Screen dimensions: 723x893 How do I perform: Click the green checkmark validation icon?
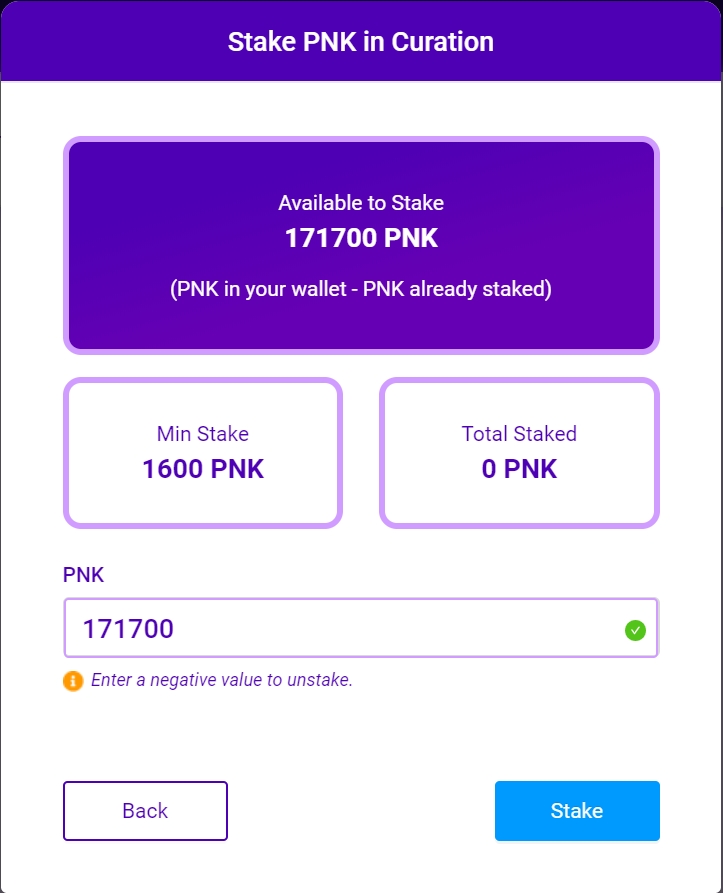[635, 630]
